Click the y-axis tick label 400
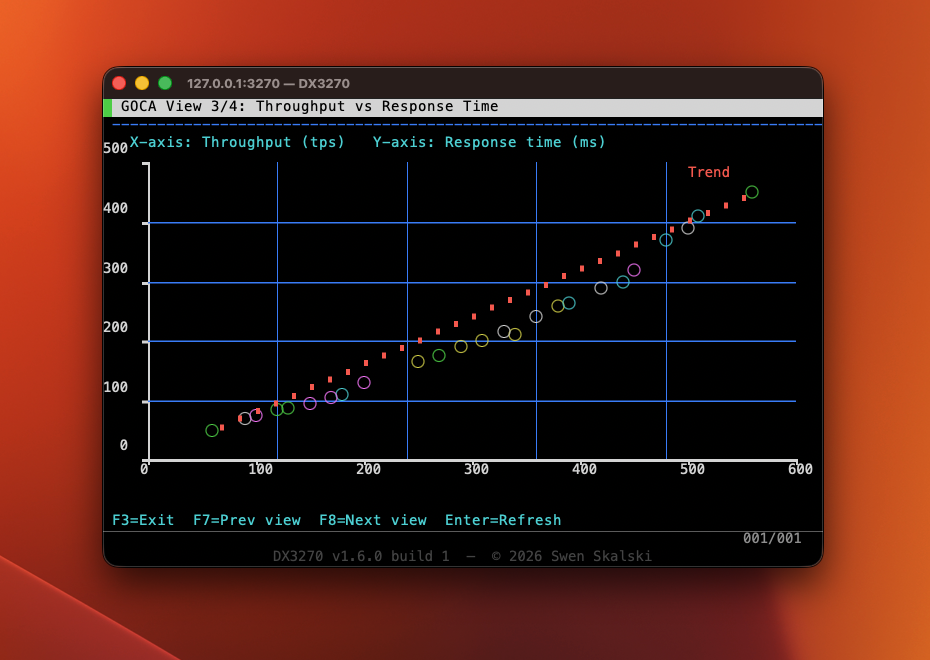 point(115,208)
